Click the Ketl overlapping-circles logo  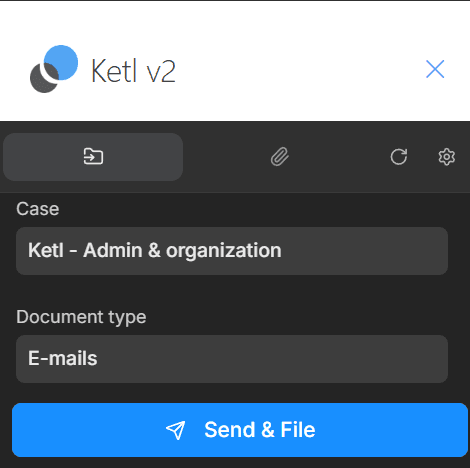54,69
